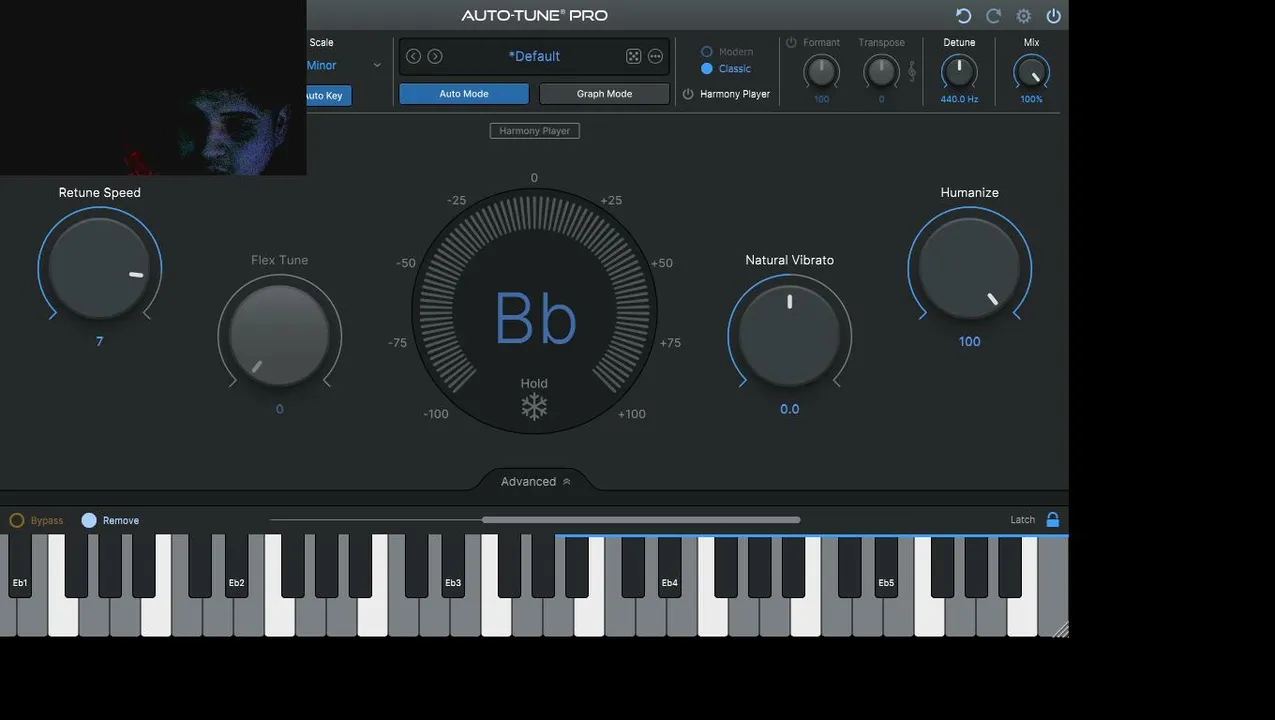Click the Mix value 100%
The width and height of the screenshot is (1275, 720).
tap(1031, 99)
